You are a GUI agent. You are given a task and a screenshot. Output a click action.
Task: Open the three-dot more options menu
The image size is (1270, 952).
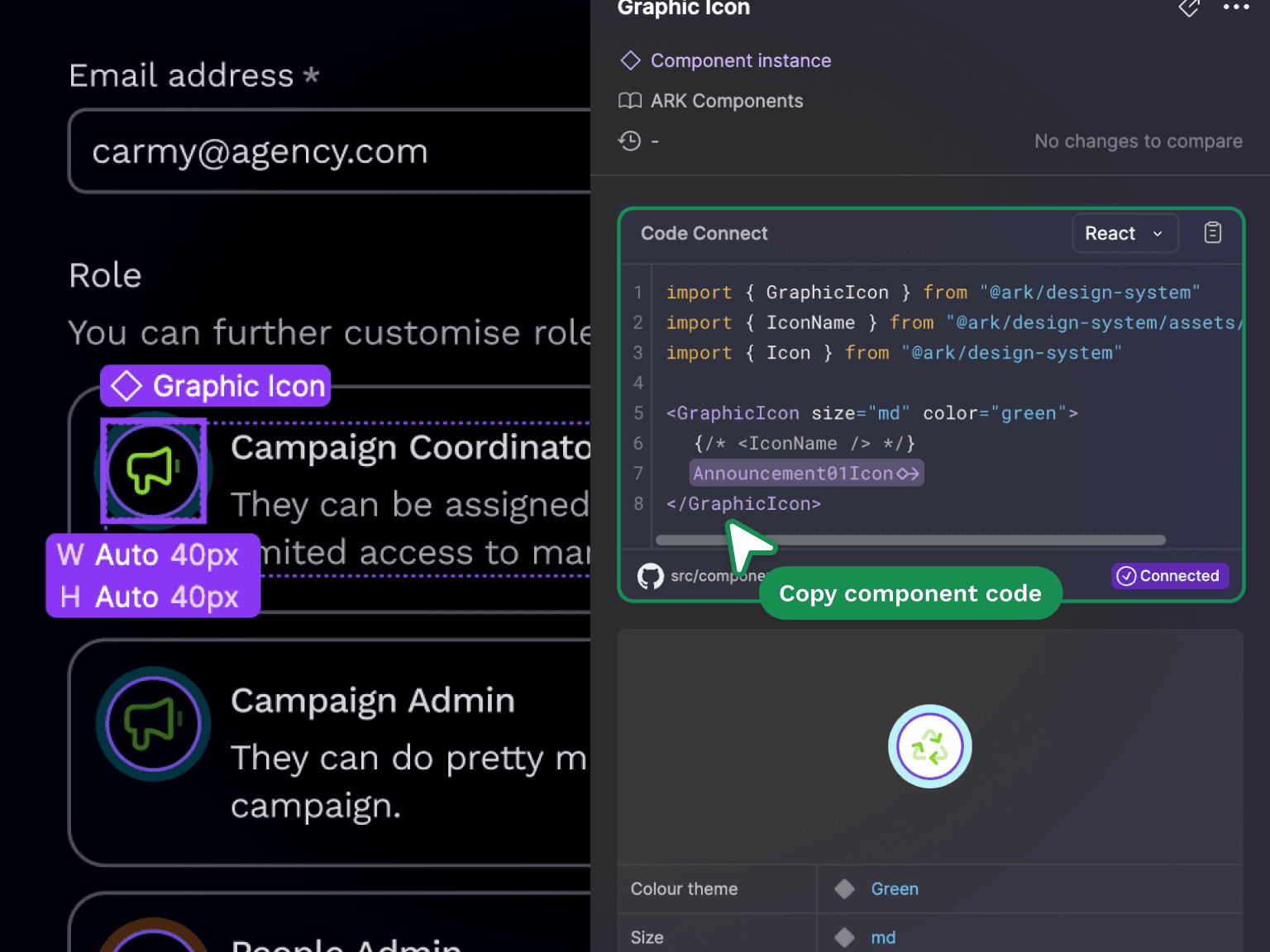point(1236,7)
